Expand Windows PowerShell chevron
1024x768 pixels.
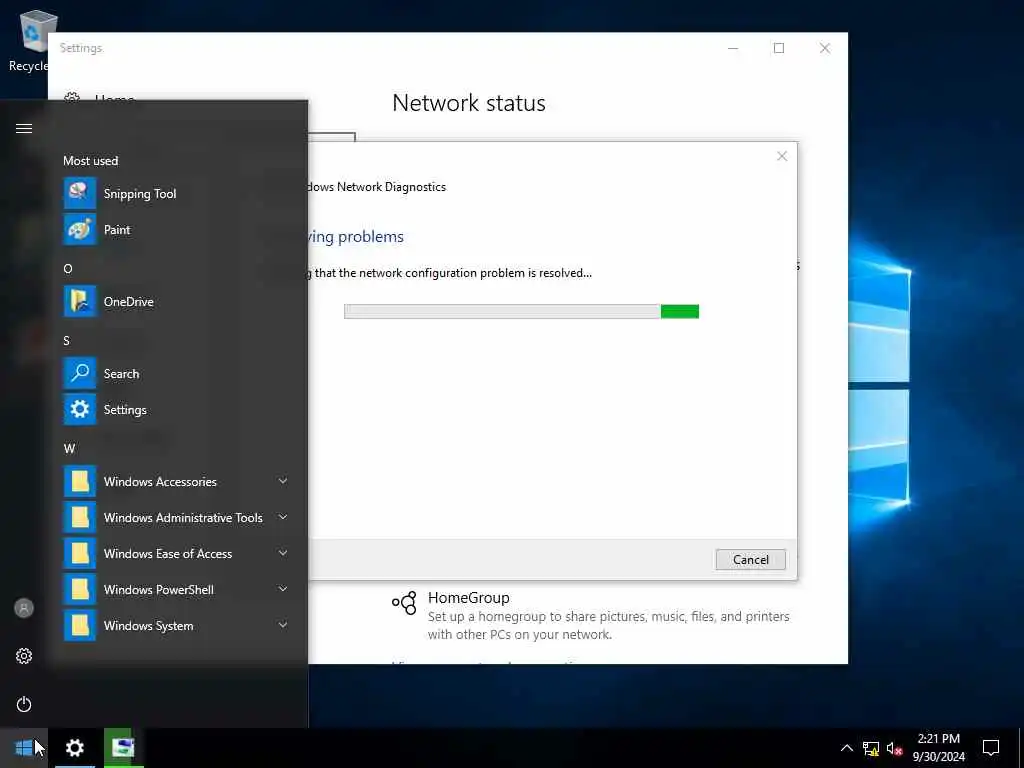pyautogui.click(x=283, y=588)
